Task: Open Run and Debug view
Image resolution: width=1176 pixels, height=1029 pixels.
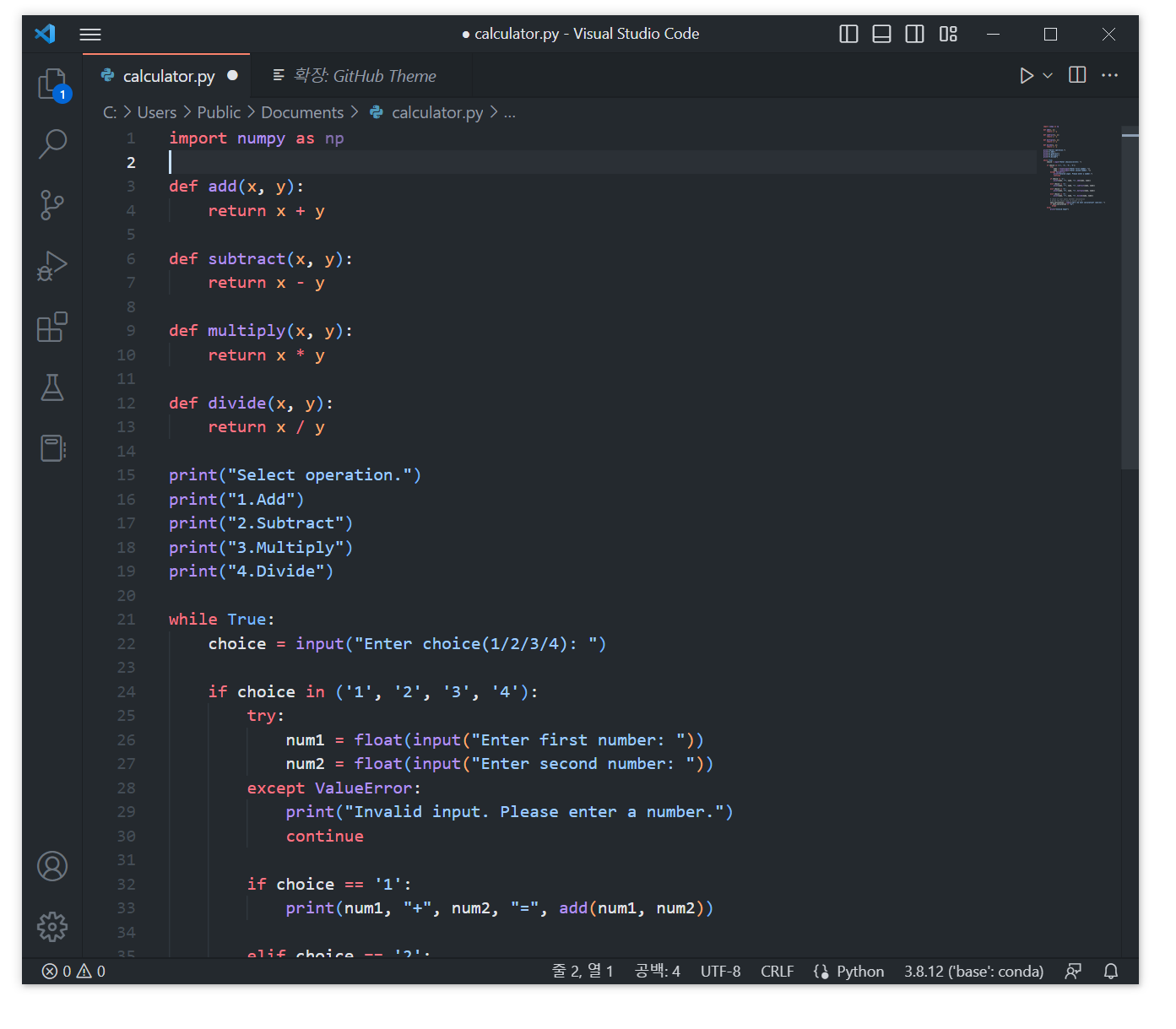Action: pyautogui.click(x=52, y=266)
